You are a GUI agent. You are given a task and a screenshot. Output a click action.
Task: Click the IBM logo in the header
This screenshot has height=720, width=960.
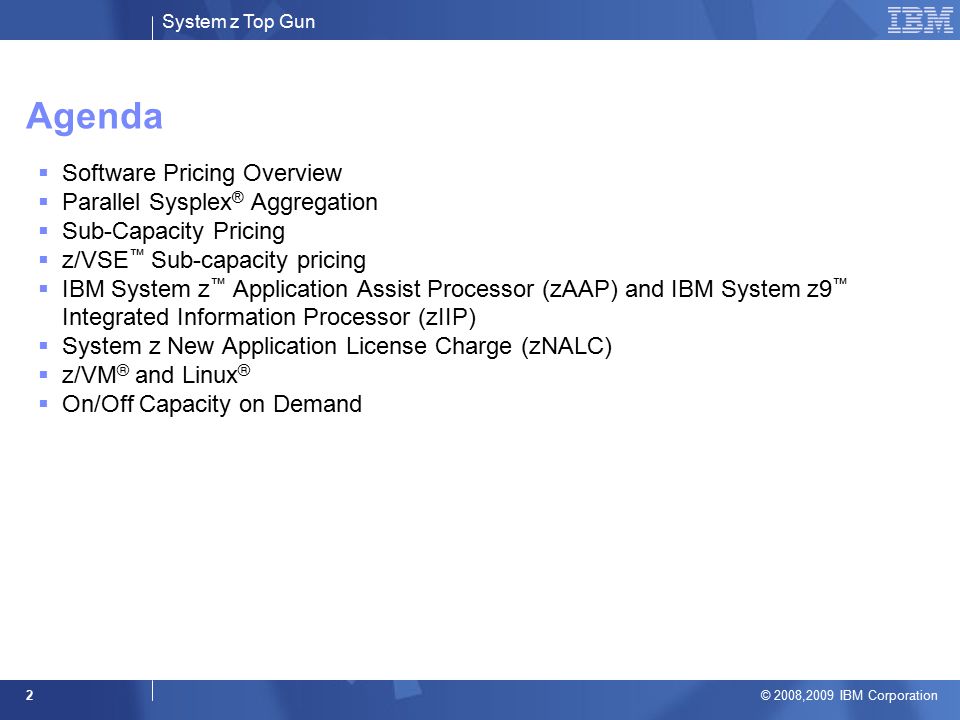click(920, 21)
